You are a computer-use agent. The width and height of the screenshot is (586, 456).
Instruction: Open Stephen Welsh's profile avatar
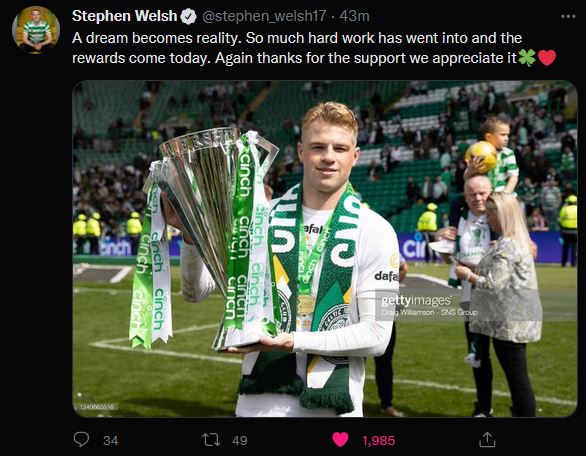pyautogui.click(x=36, y=30)
